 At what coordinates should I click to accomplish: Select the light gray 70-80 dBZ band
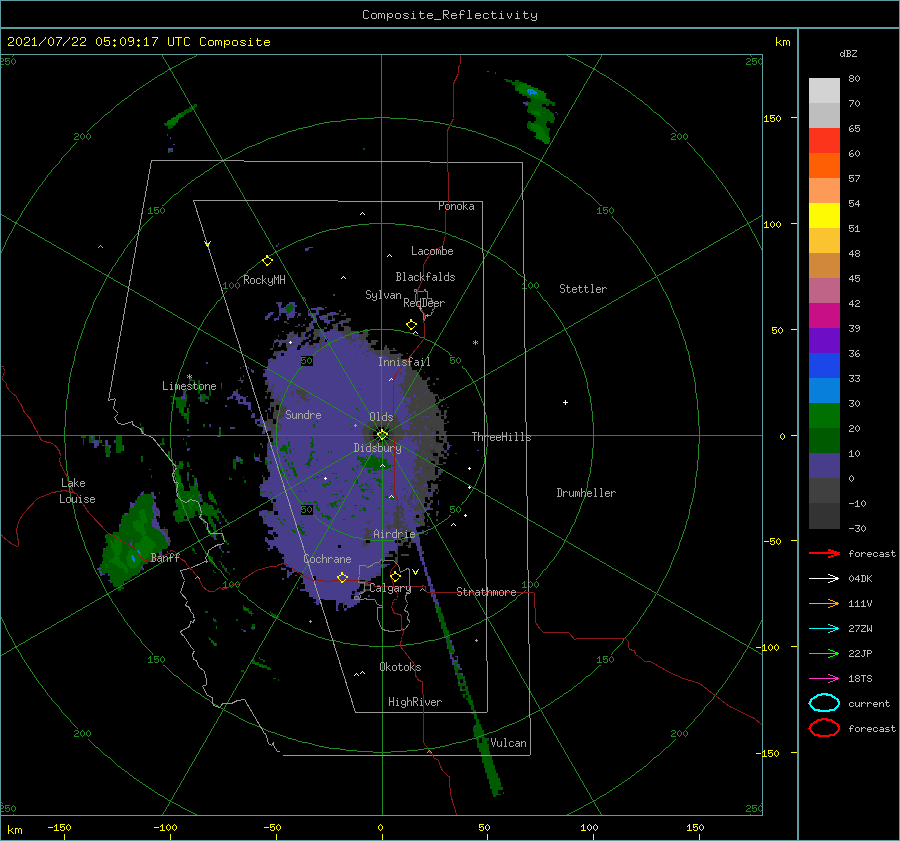point(824,91)
